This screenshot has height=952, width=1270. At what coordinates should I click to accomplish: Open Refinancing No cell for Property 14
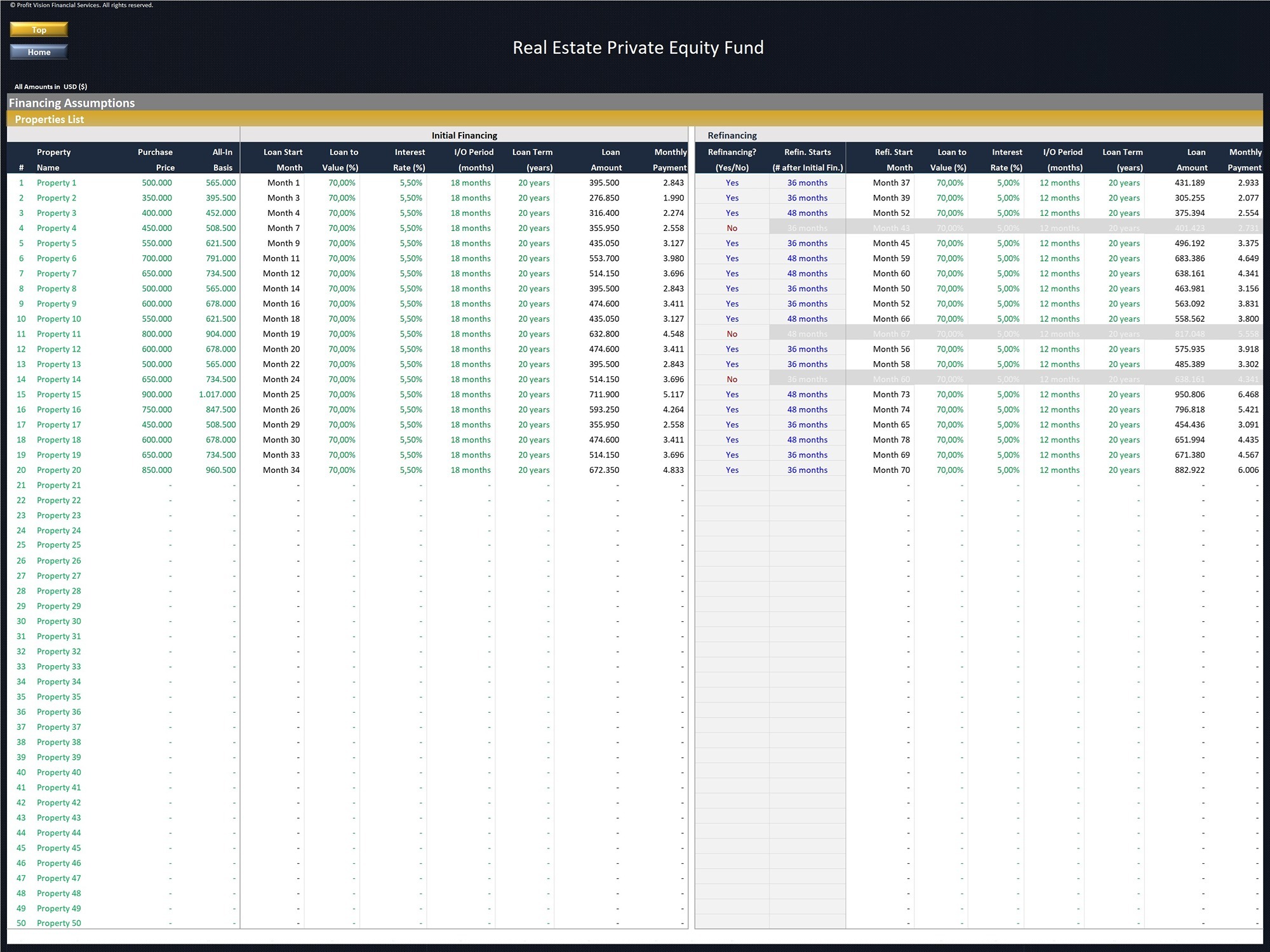732,380
